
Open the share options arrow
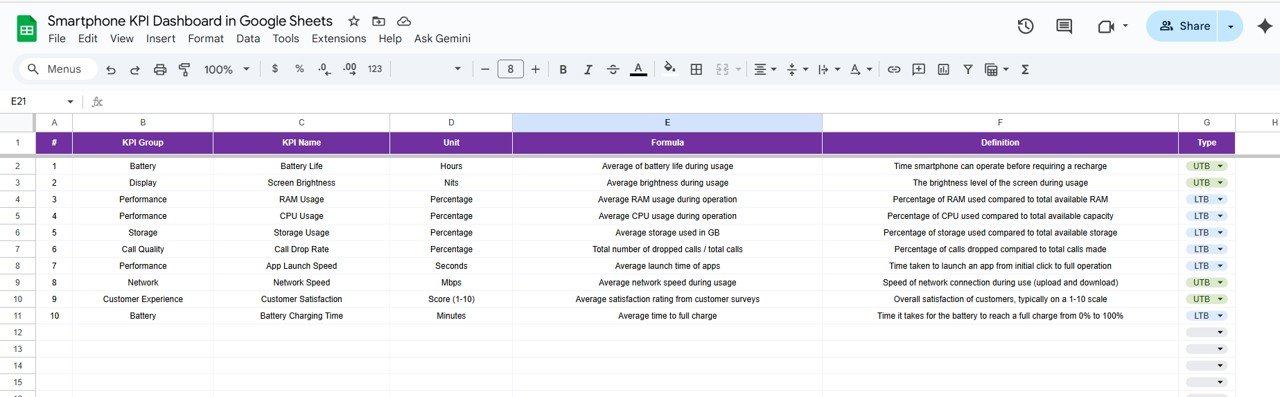[1230, 26]
